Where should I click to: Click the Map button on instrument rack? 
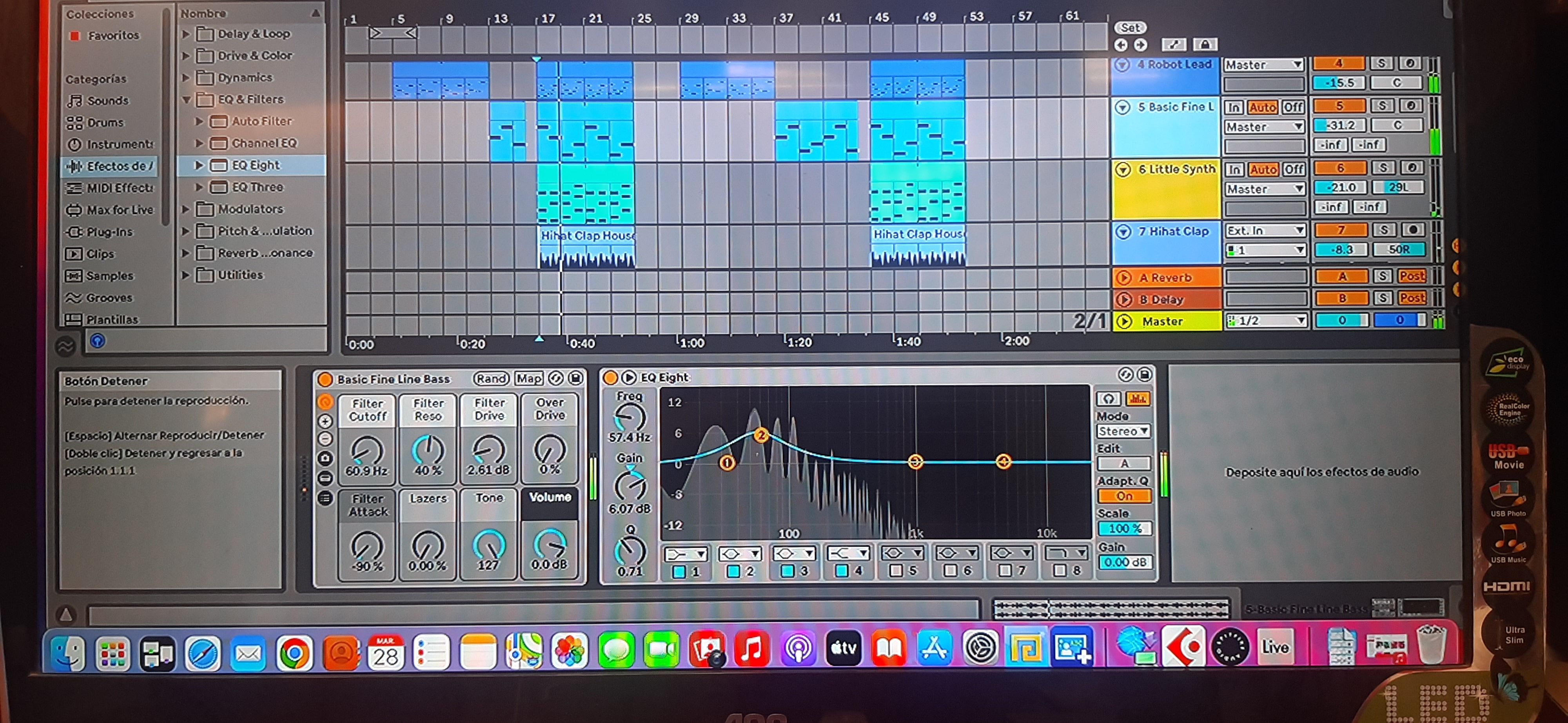point(529,378)
